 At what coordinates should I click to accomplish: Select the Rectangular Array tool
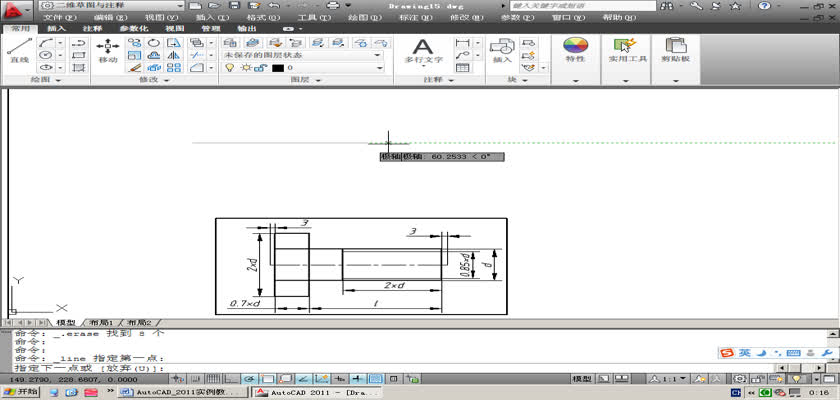tap(173, 67)
